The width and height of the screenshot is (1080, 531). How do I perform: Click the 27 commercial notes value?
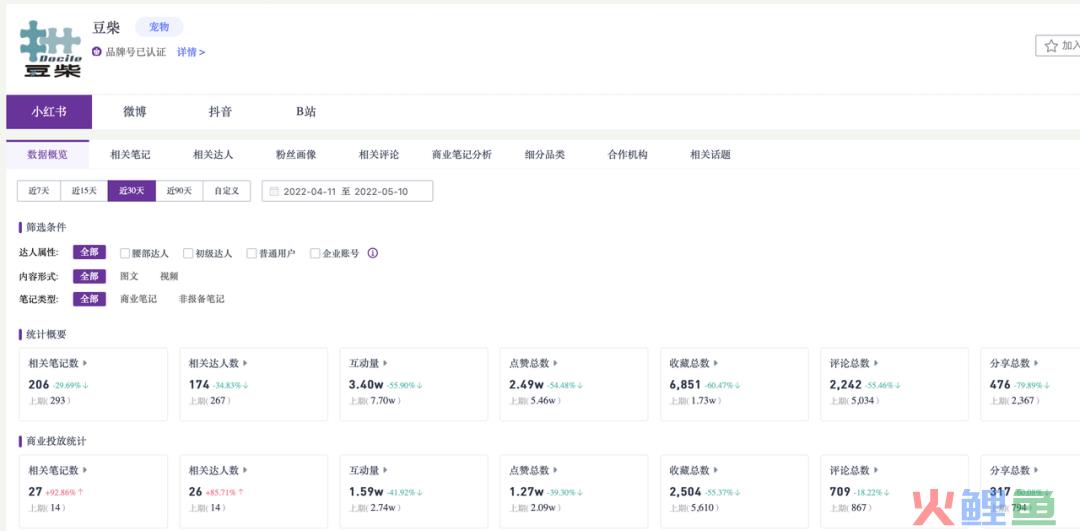(35, 492)
